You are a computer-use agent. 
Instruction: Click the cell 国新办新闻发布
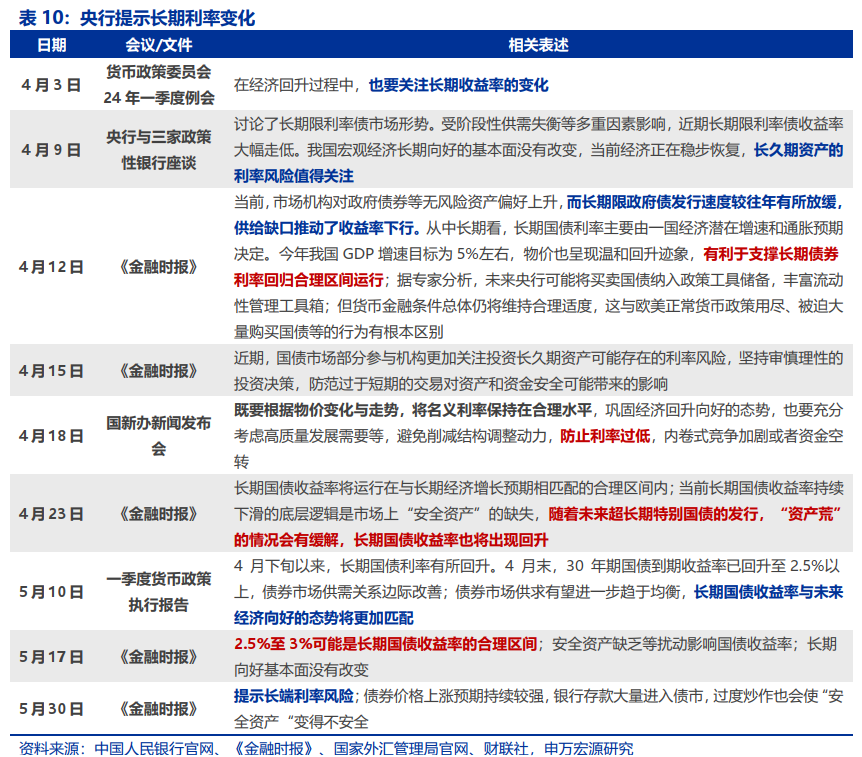click(x=158, y=423)
